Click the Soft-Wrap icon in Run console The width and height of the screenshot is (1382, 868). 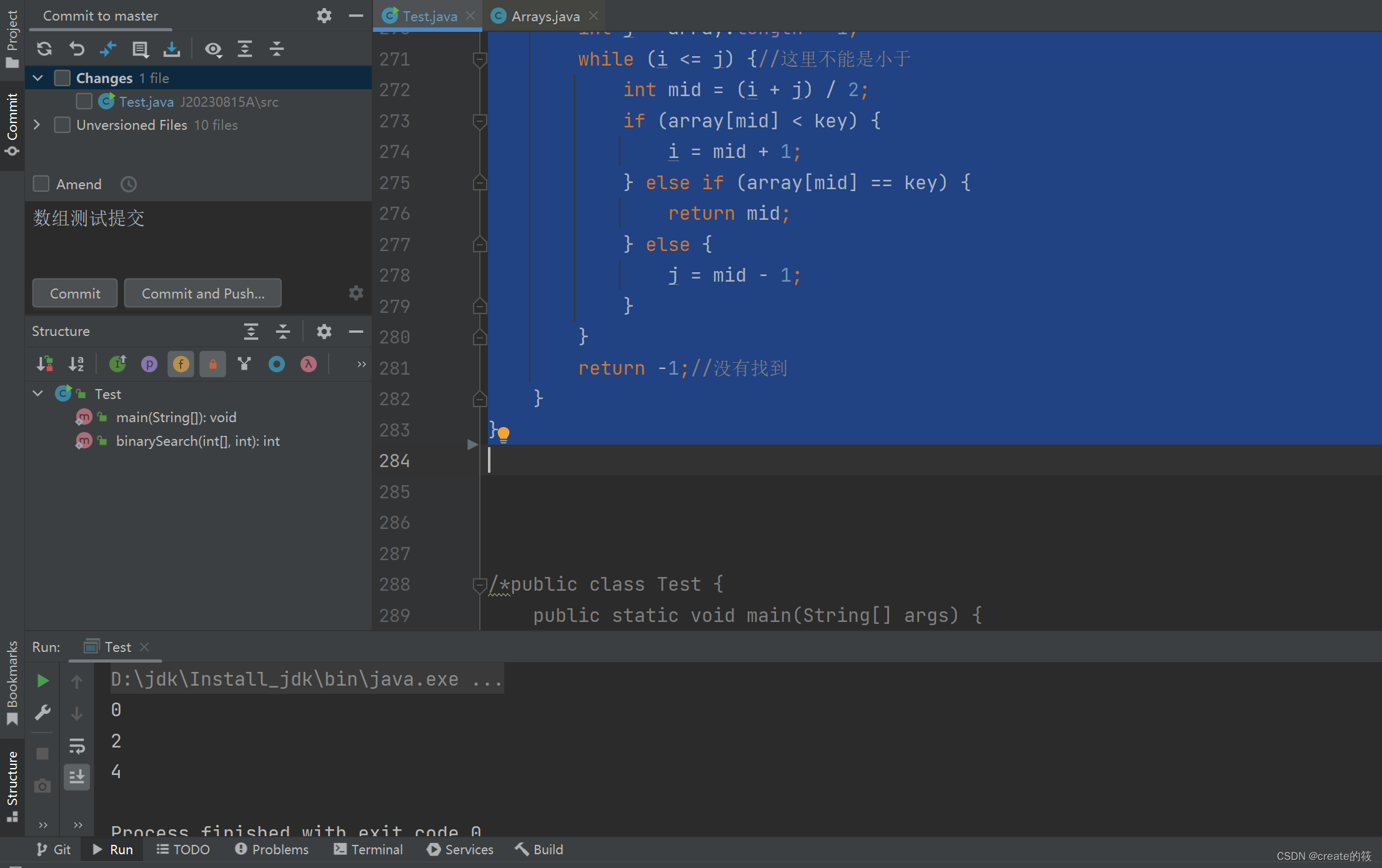tap(77, 745)
